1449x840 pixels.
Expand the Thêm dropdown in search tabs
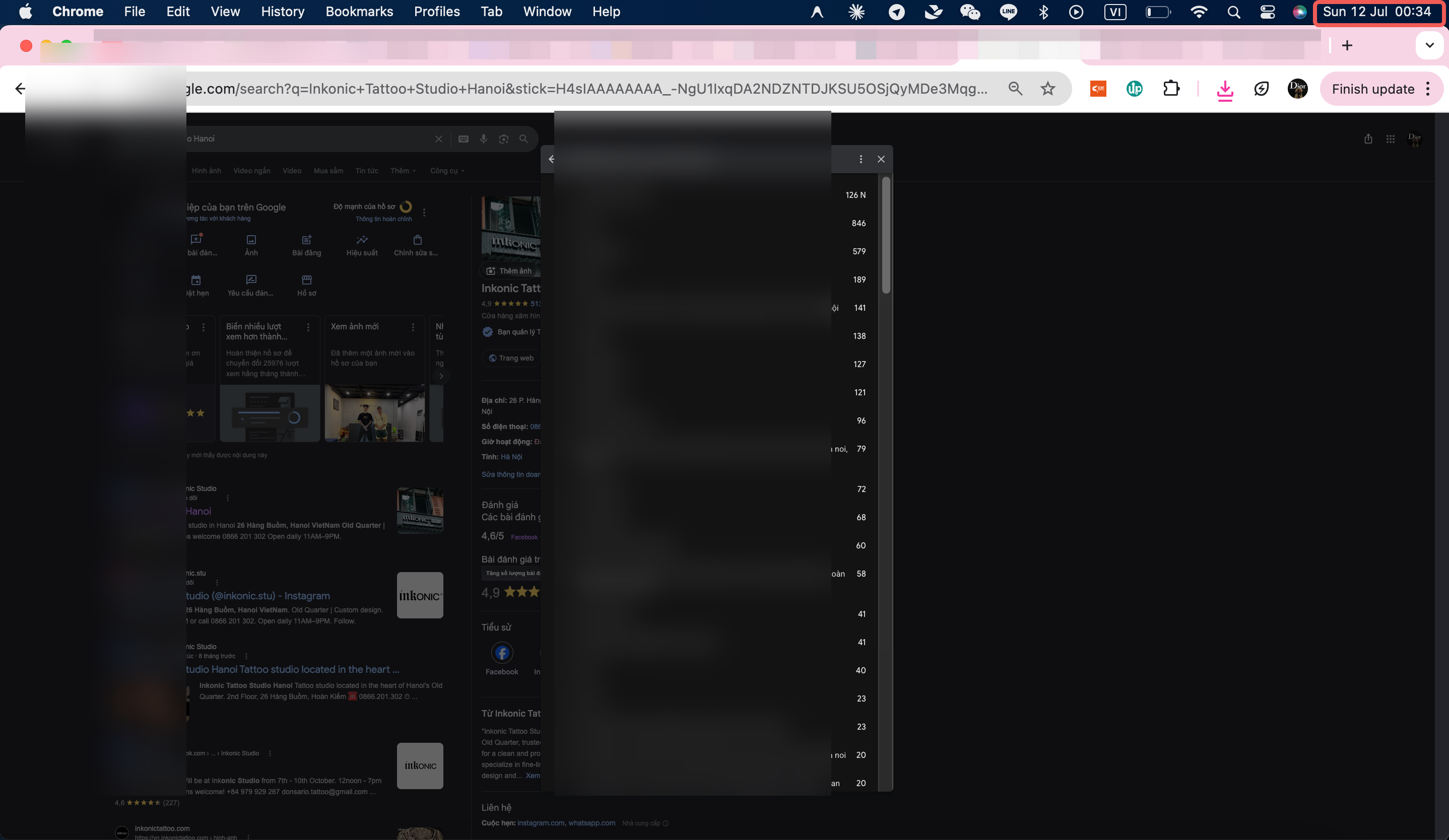point(403,171)
